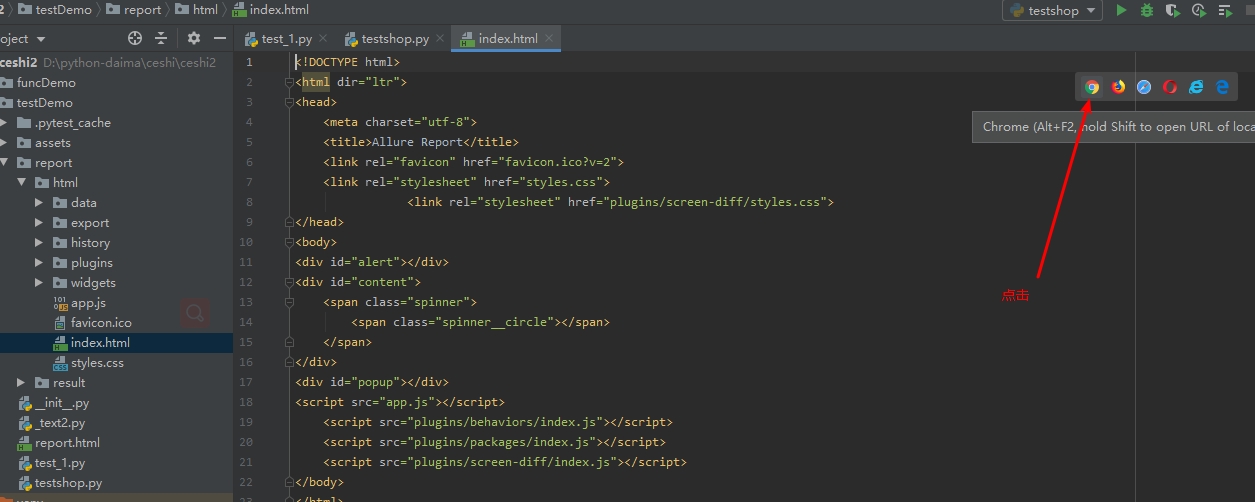Select the funcDemo folder in tree
1255x502 pixels.
pyautogui.click(x=46, y=82)
